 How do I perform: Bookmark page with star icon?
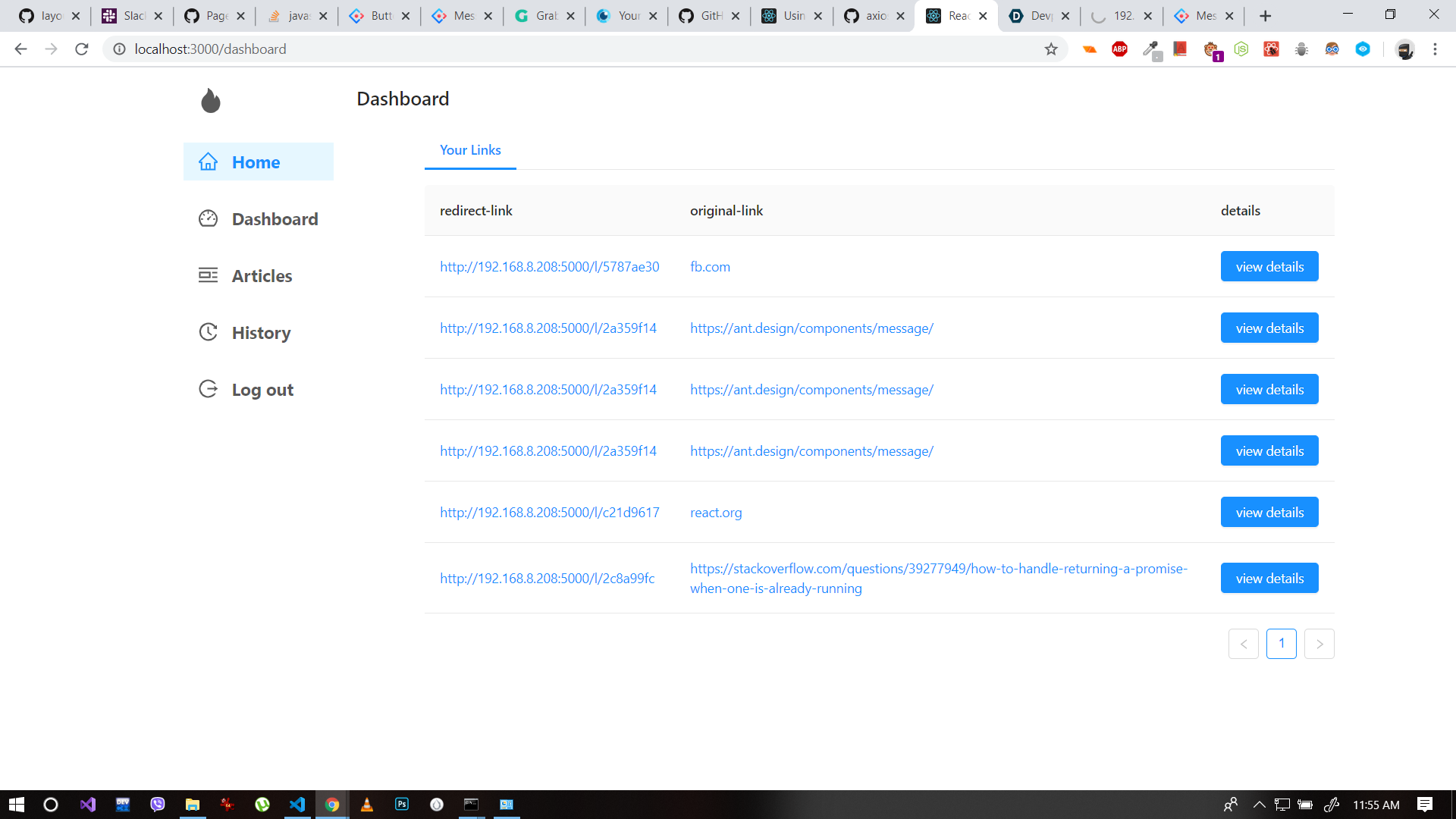tap(1050, 49)
